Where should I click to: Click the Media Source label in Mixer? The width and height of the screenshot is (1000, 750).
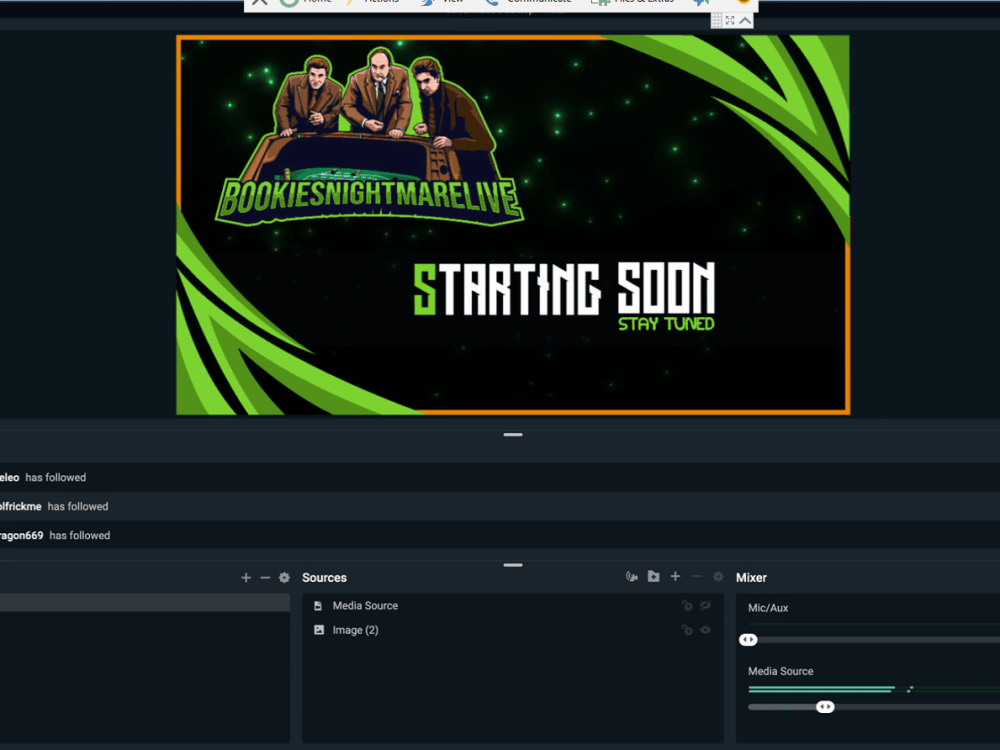(781, 672)
